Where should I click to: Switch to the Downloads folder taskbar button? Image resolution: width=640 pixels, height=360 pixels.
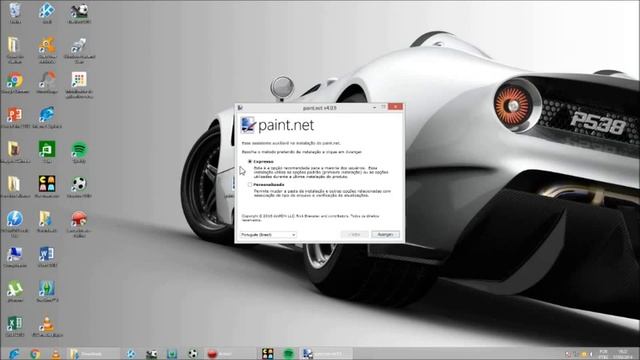click(93, 353)
